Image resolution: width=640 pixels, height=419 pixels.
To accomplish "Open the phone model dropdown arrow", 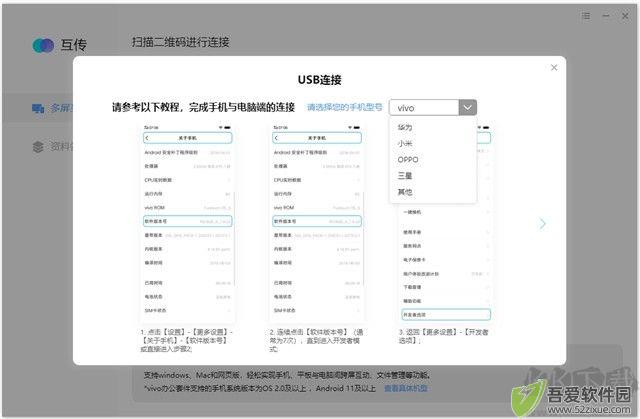I will (468, 108).
